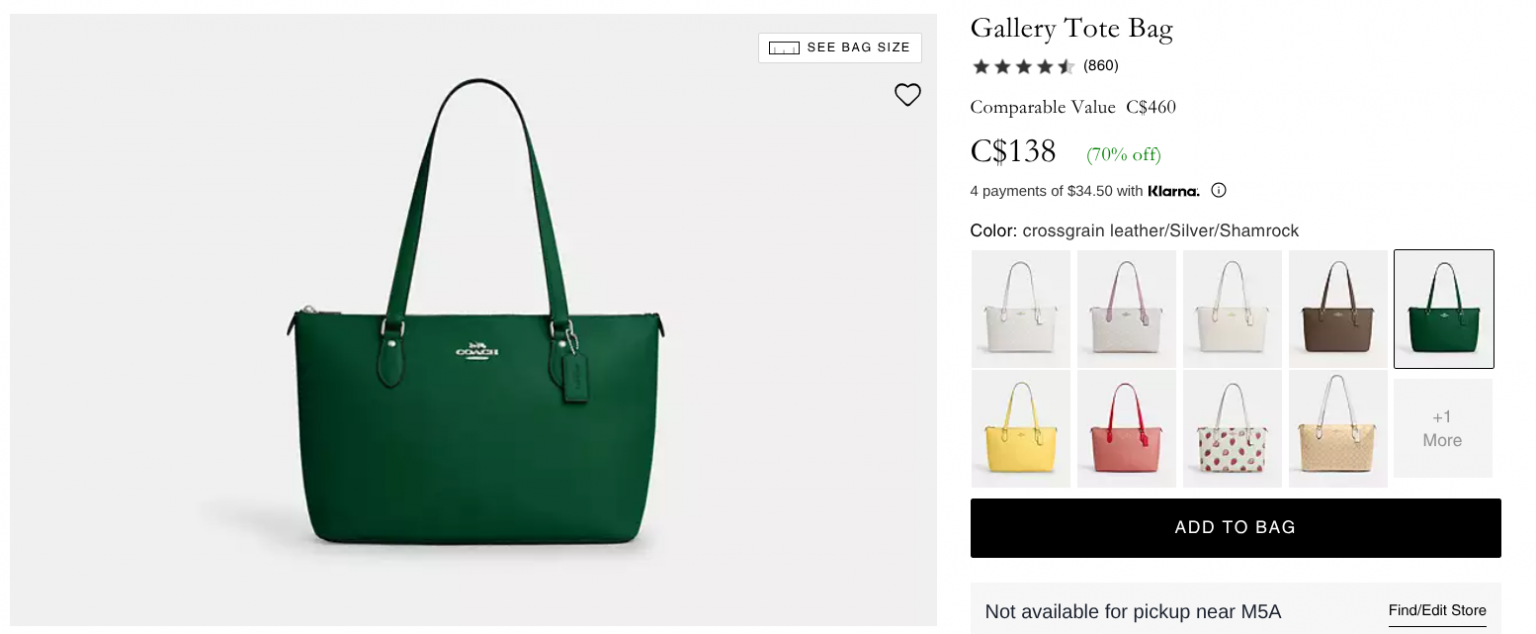Click the bag size measurement icon
The image size is (1536, 634).
[x=782, y=47]
